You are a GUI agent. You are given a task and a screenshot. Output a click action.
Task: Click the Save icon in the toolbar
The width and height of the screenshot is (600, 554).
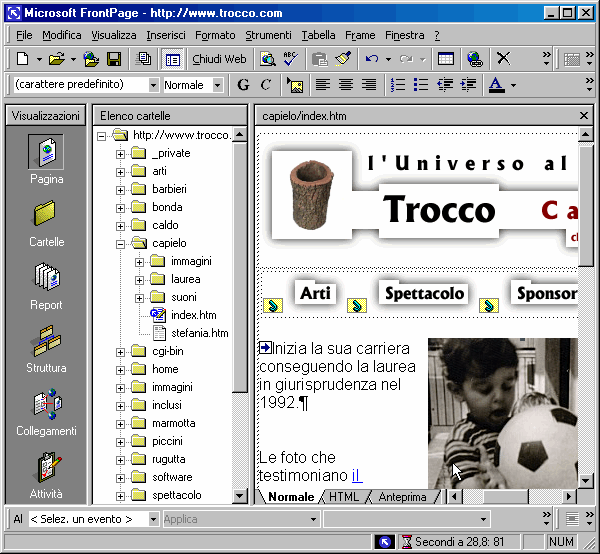114,59
